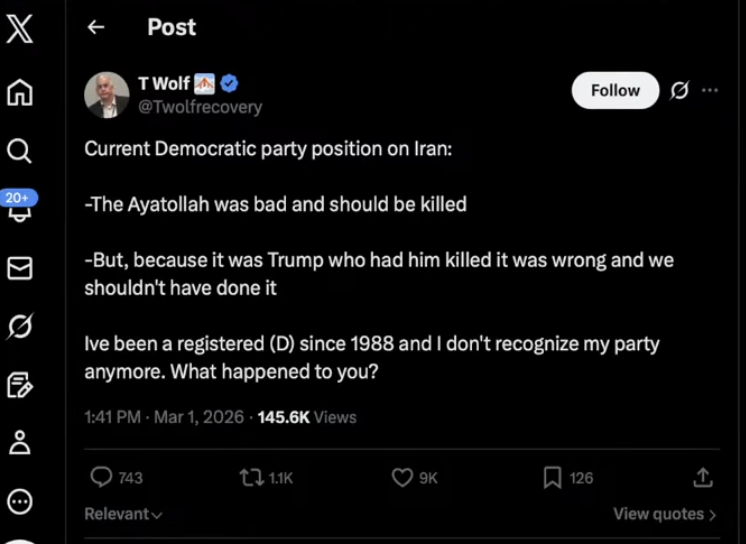Toggle repost on this post
This screenshot has width=746, height=544.
coord(251,478)
